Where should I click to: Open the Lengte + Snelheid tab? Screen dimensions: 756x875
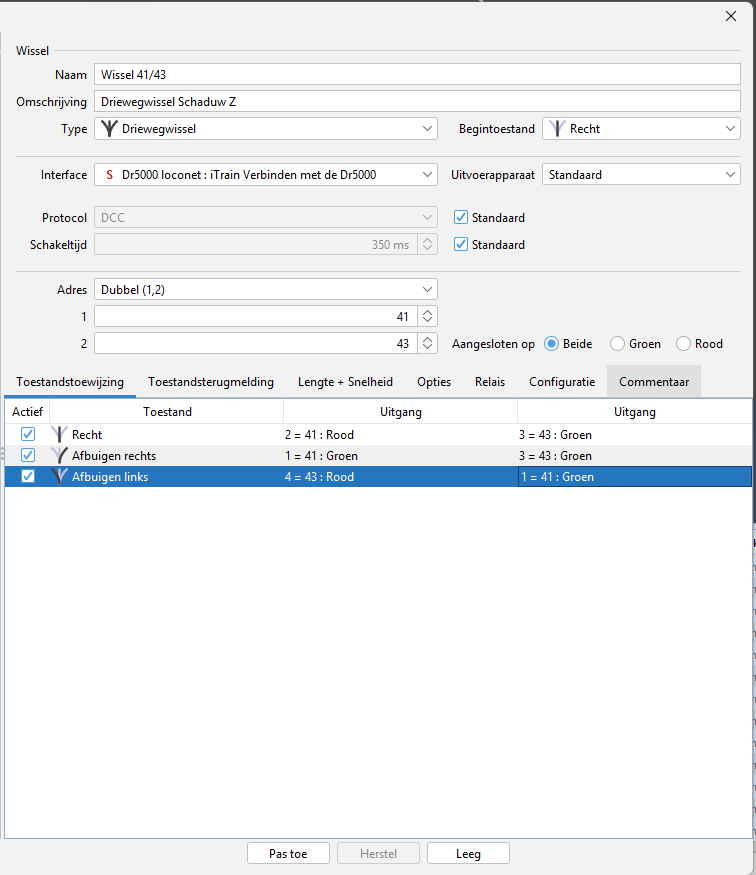pos(345,382)
